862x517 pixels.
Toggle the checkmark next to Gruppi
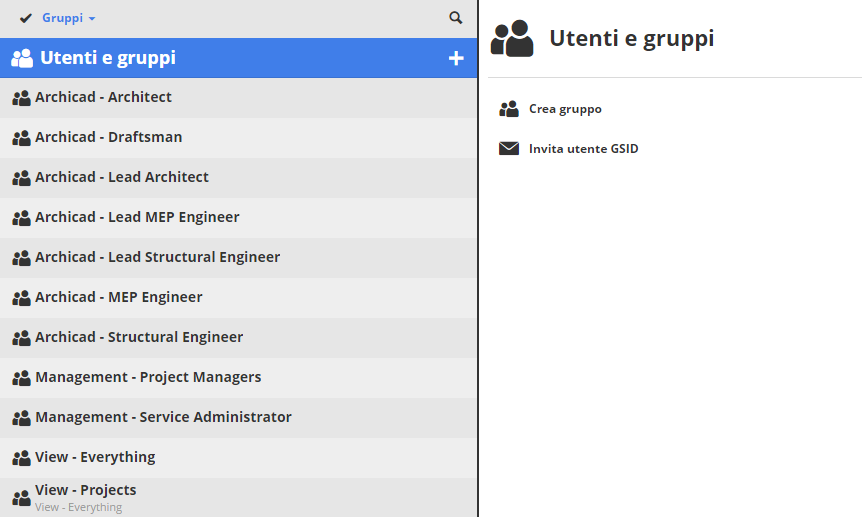coord(26,18)
